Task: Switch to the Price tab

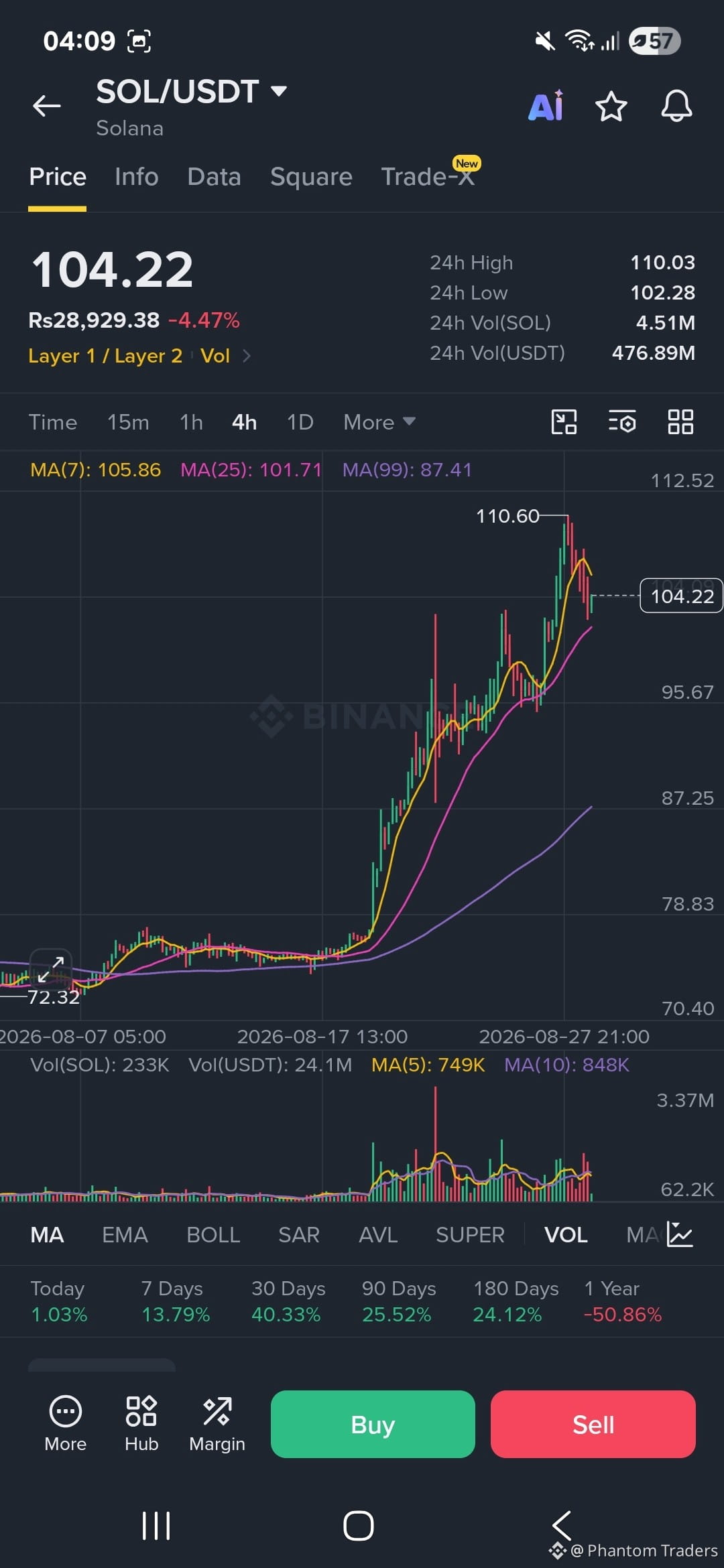Action: tap(58, 176)
